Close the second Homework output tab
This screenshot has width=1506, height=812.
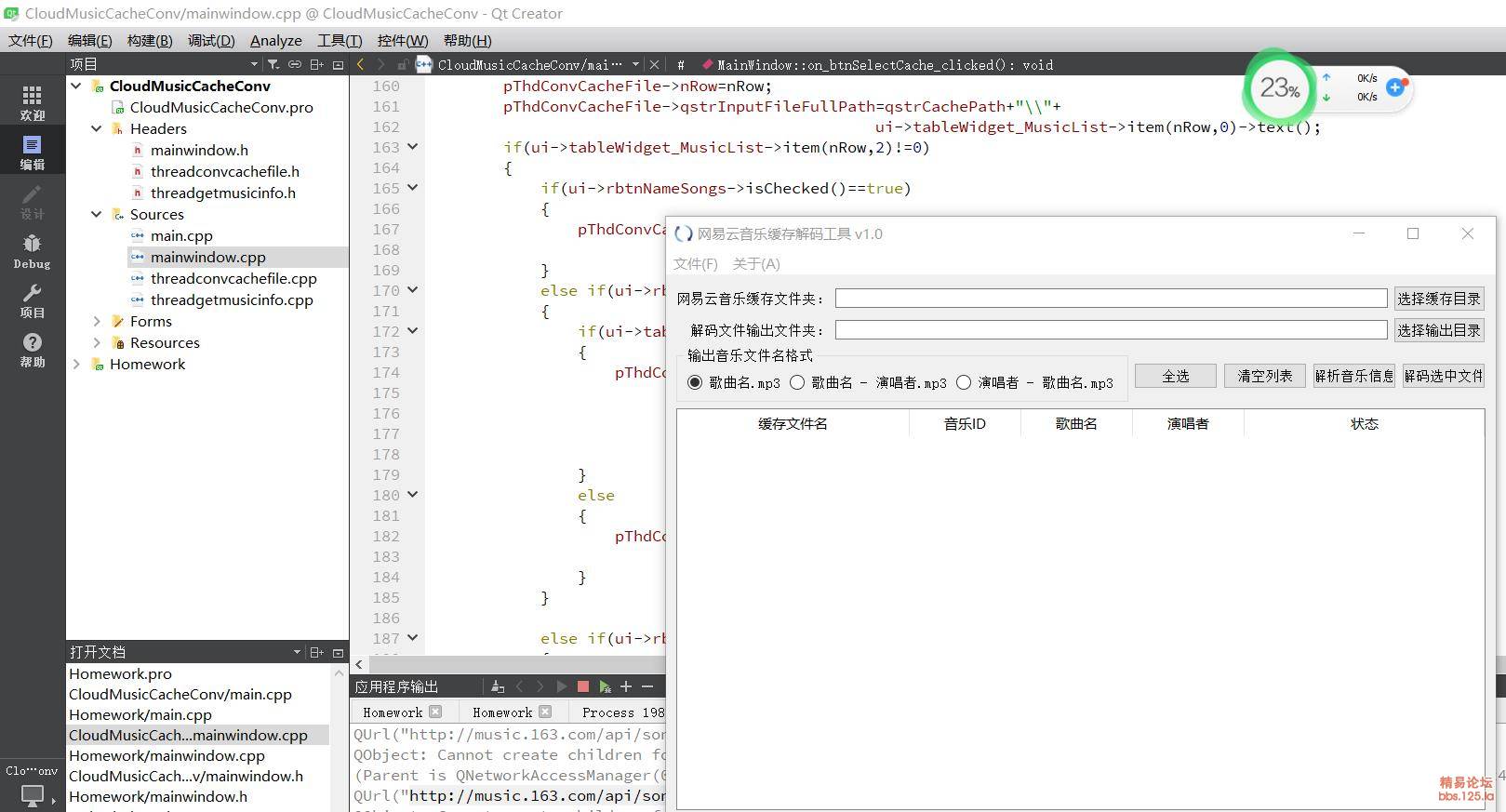(x=545, y=712)
